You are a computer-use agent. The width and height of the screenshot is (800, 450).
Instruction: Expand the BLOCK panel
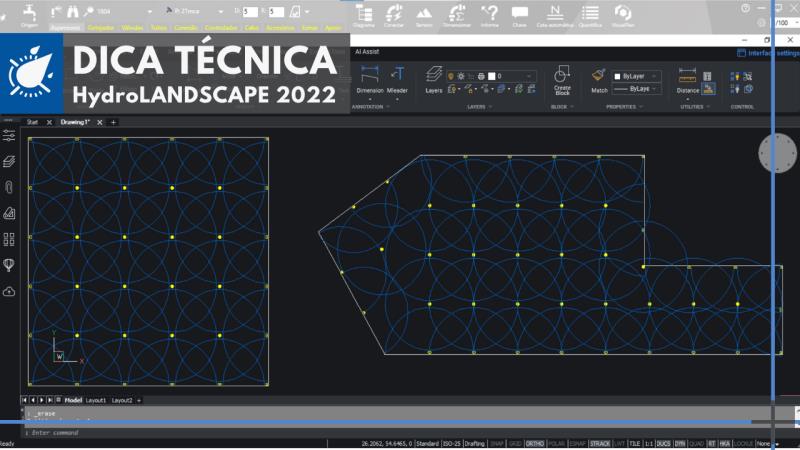[x=562, y=107]
